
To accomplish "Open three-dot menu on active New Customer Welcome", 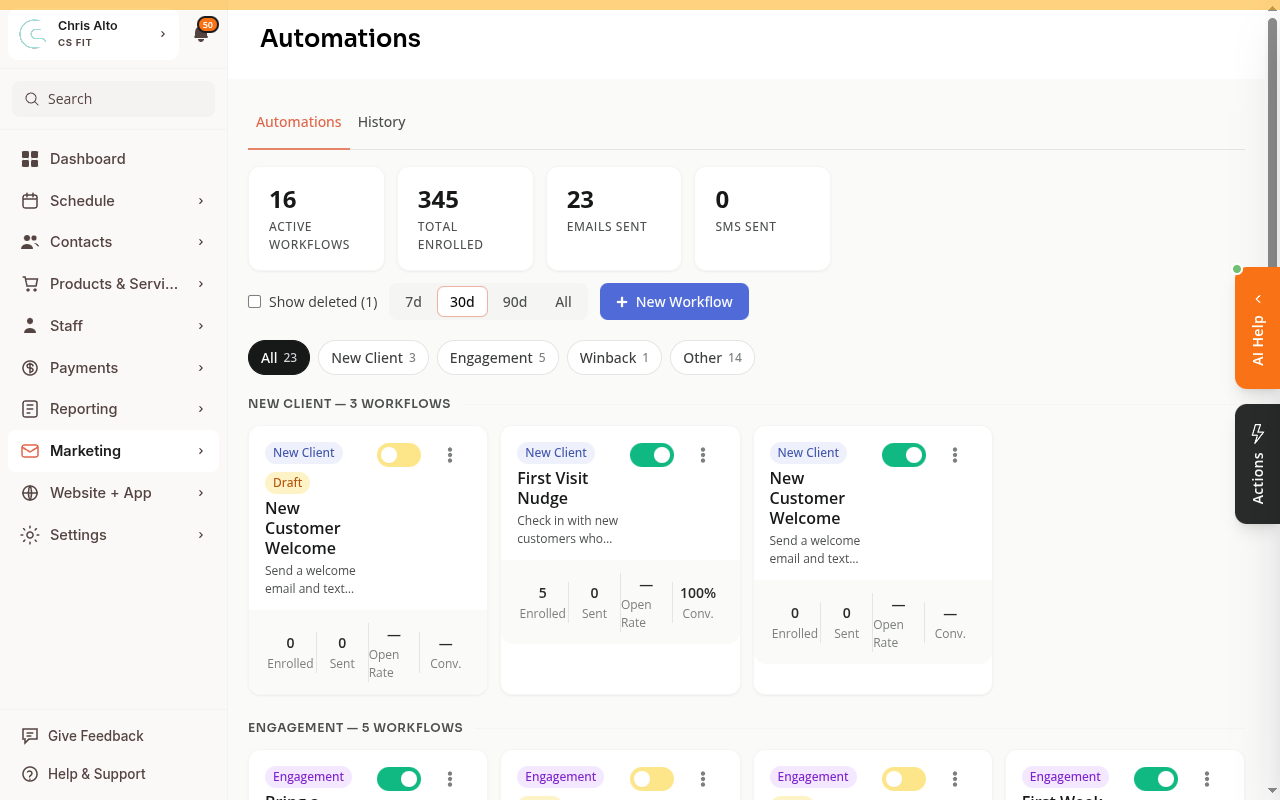I will point(955,455).
